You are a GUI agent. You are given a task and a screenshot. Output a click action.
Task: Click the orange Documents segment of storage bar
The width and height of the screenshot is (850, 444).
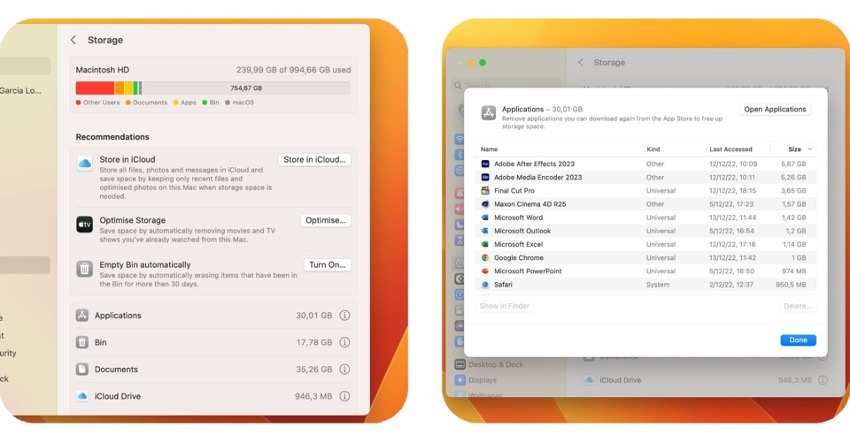click(119, 88)
